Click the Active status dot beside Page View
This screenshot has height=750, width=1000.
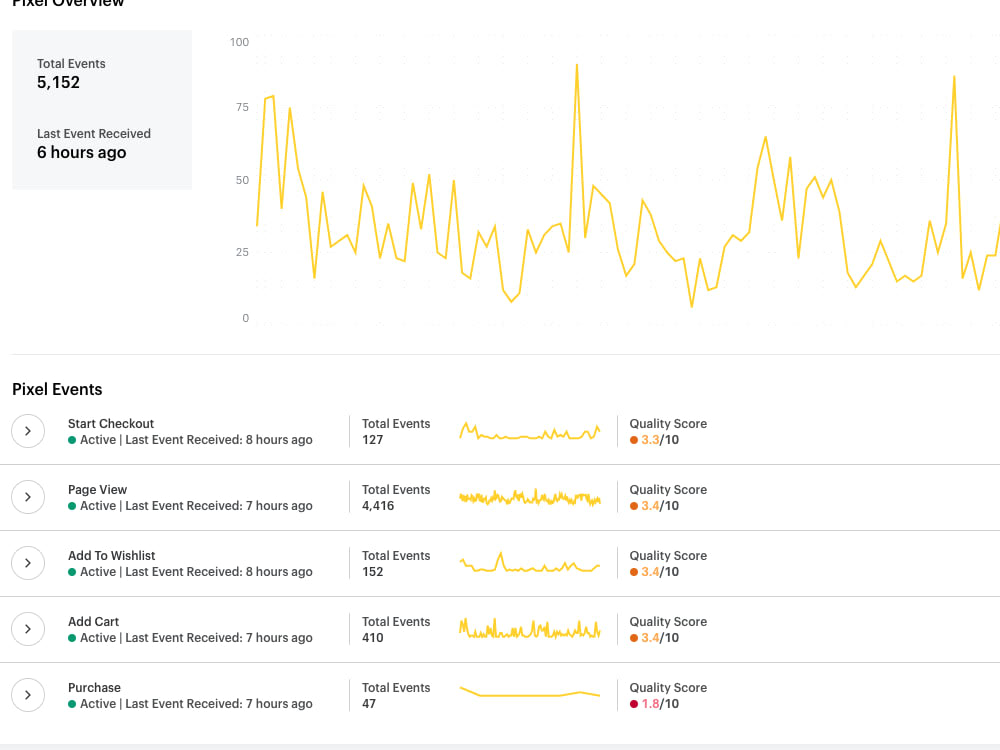click(x=72, y=505)
